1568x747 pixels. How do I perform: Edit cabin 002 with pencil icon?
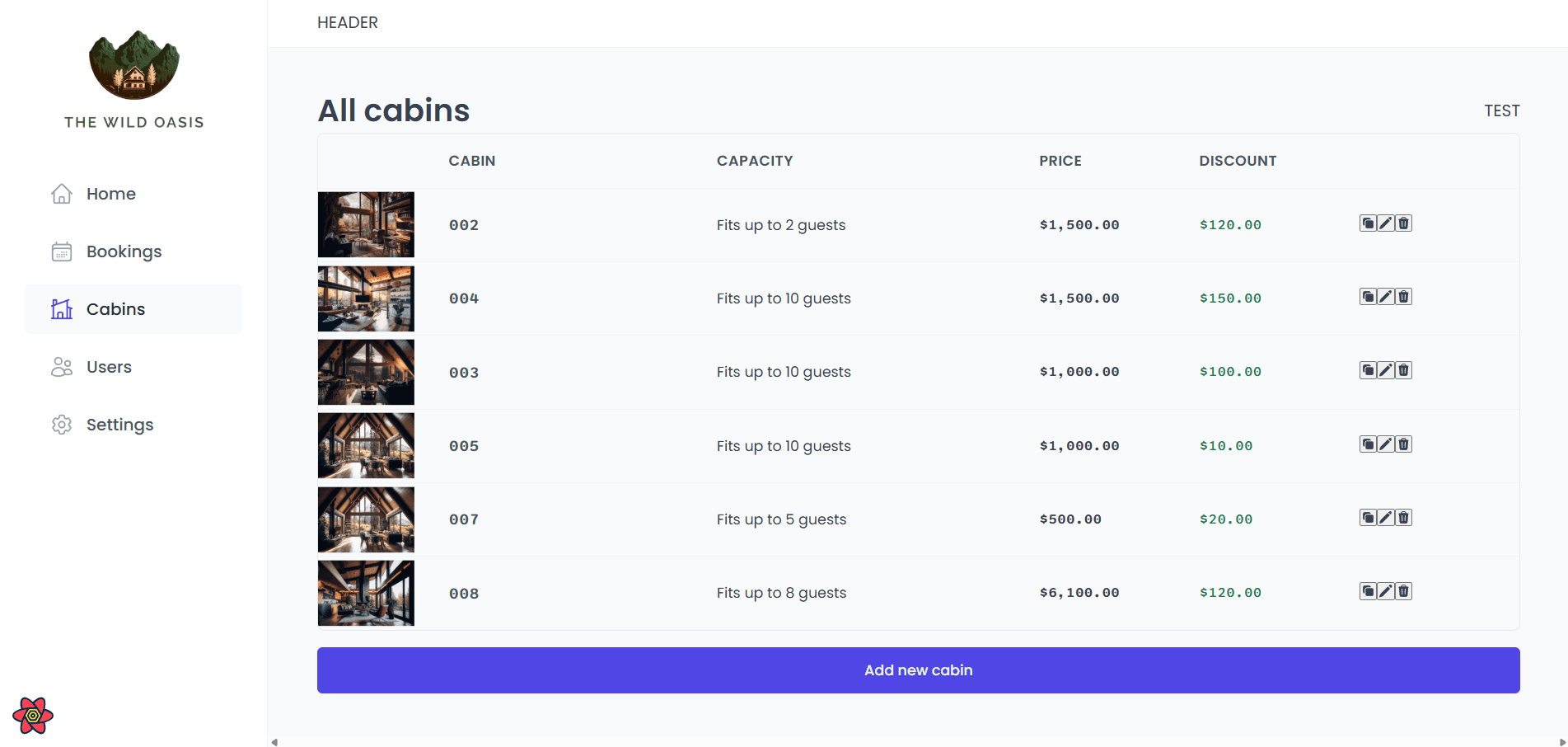point(1386,223)
